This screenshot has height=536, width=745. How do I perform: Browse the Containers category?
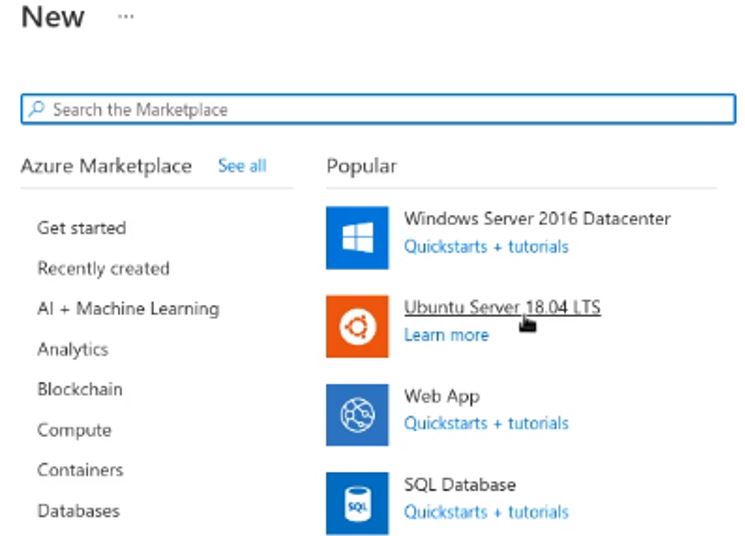point(80,470)
